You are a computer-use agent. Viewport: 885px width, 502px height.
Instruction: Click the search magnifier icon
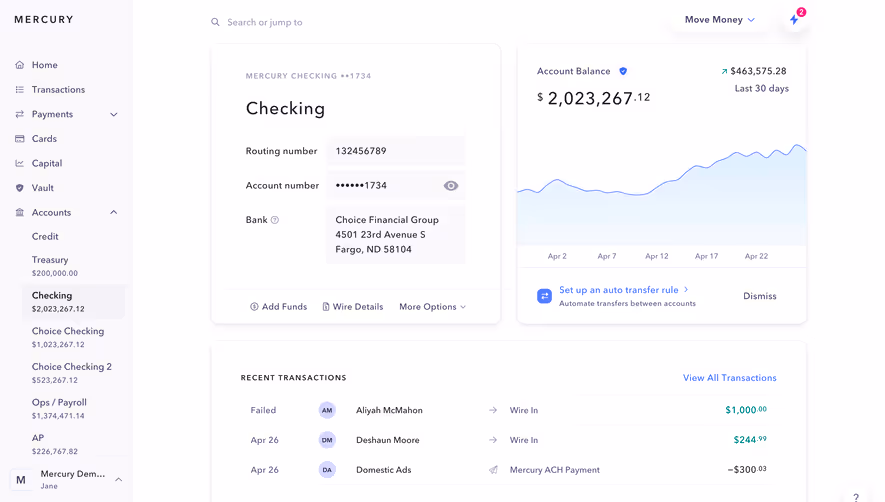pos(216,22)
